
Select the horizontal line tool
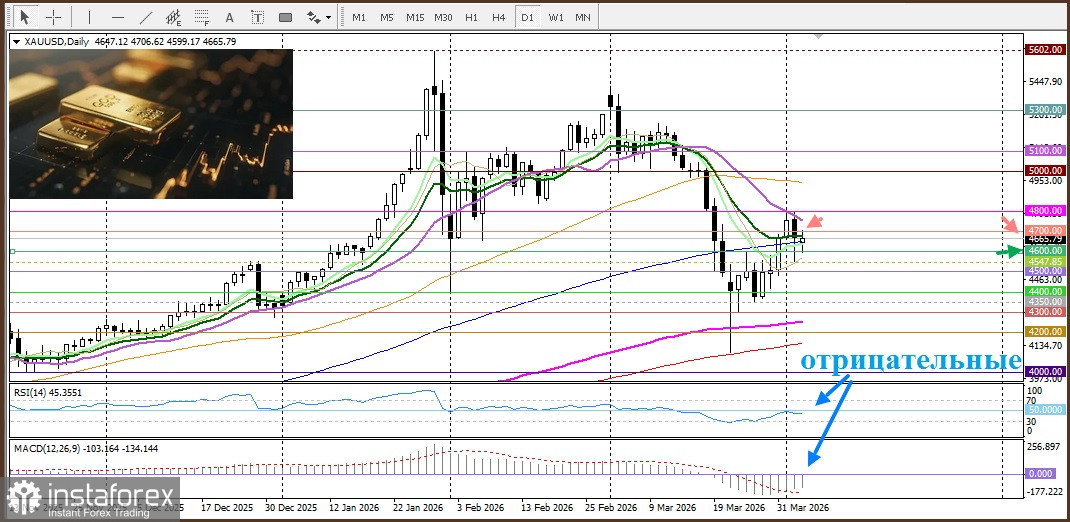pos(116,17)
